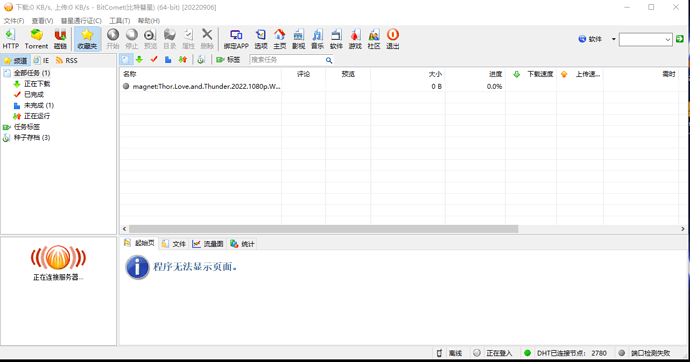Click the Stop (停止) toolbar icon
This screenshot has width=690, height=362.
[x=132, y=39]
